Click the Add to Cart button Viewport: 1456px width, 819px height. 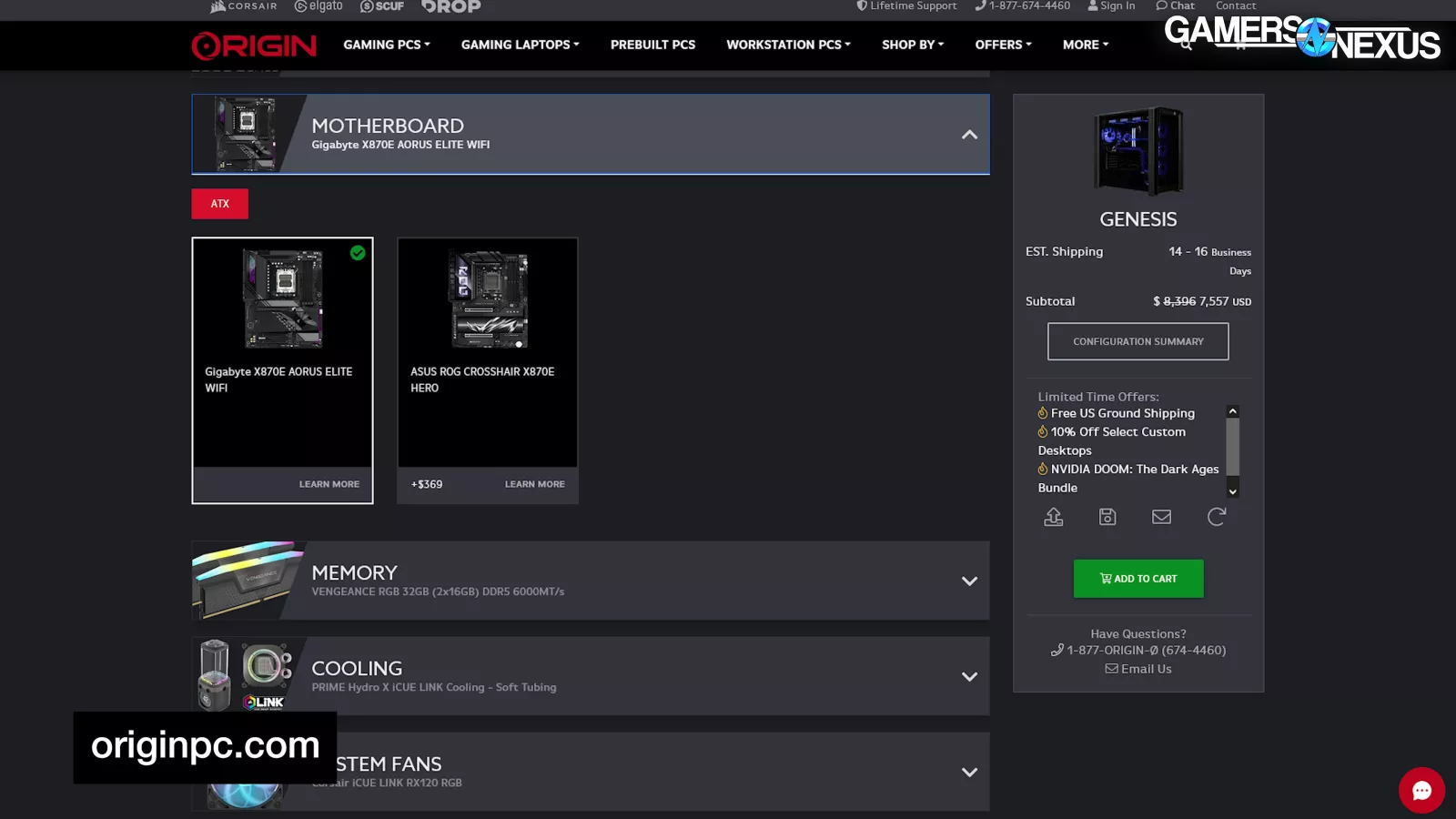point(1137,579)
